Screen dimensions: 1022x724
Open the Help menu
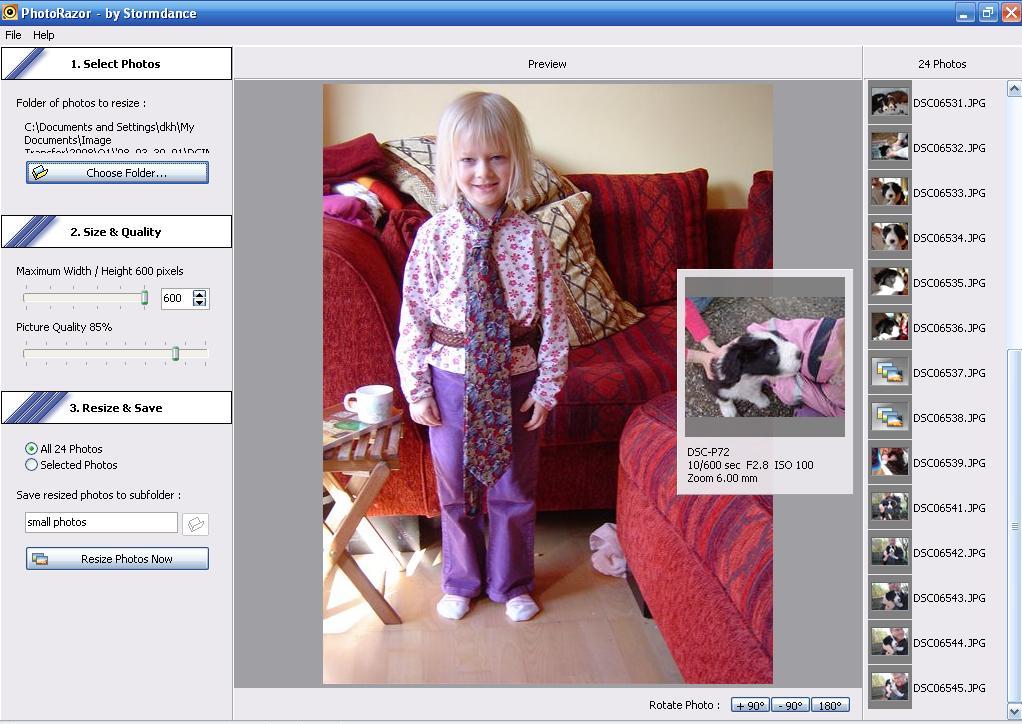[x=44, y=35]
